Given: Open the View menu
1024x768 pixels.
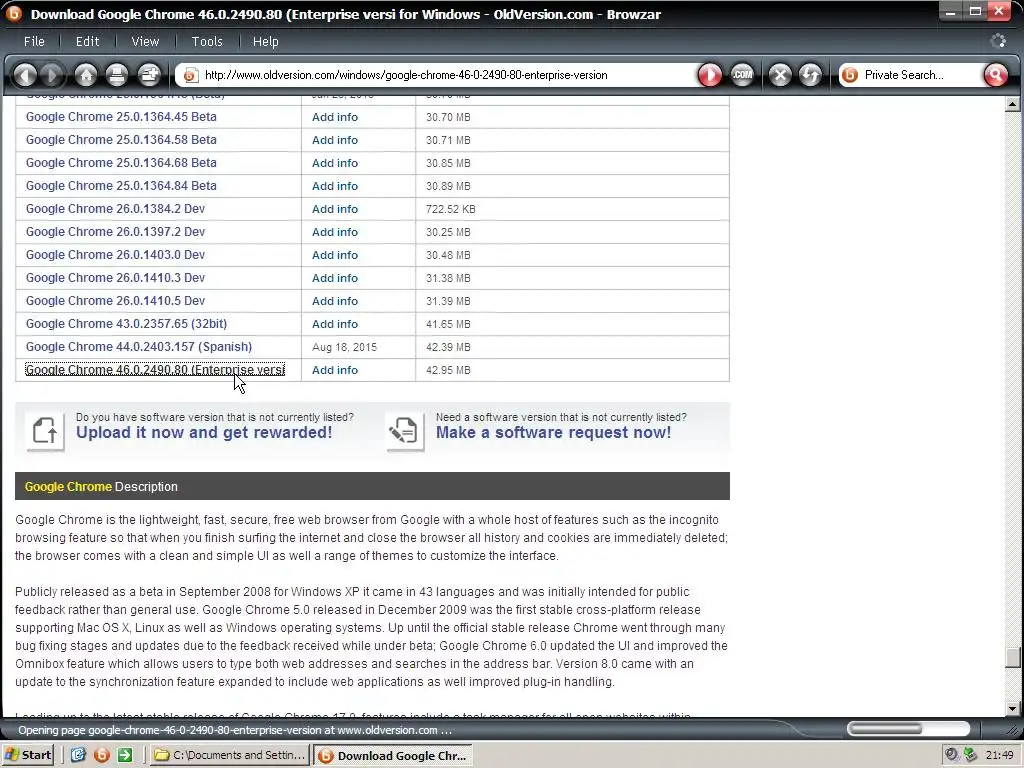Looking at the screenshot, I should (145, 41).
